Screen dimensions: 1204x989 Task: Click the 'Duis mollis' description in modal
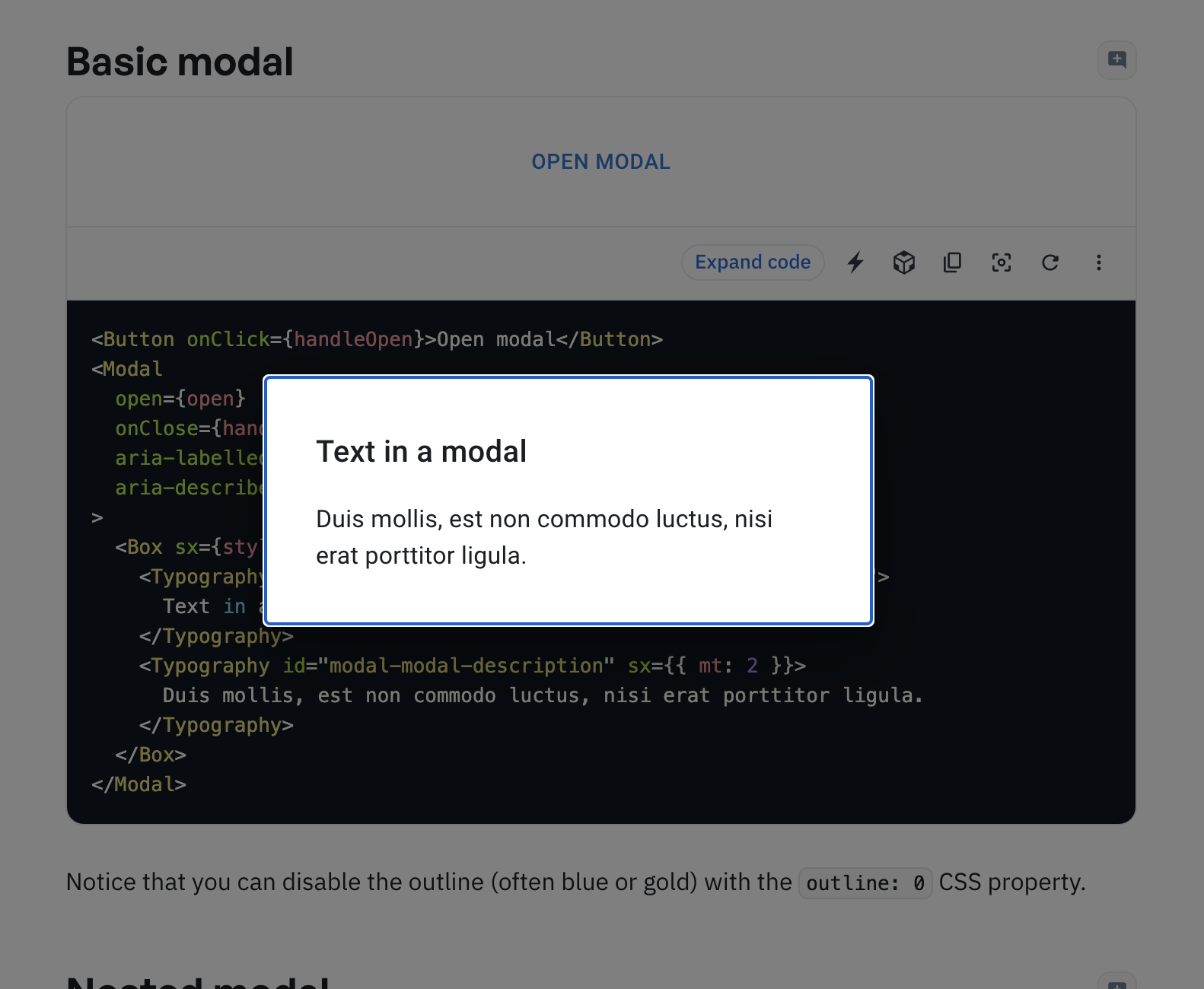[544, 537]
